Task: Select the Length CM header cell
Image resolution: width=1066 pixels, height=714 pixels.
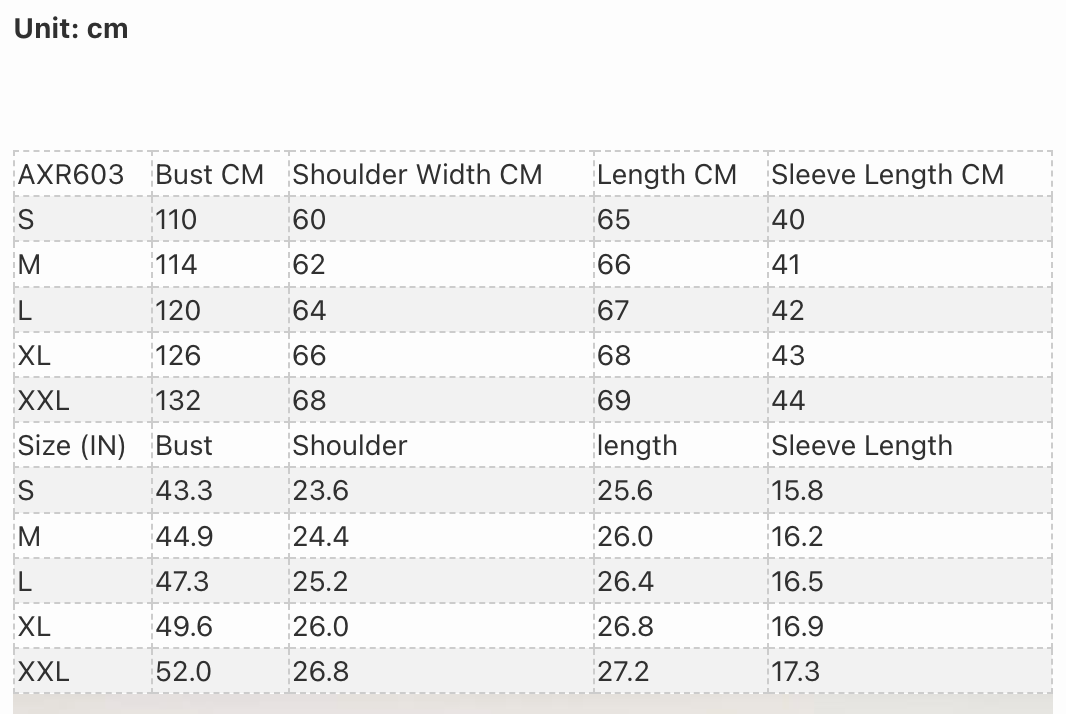Action: point(681,175)
